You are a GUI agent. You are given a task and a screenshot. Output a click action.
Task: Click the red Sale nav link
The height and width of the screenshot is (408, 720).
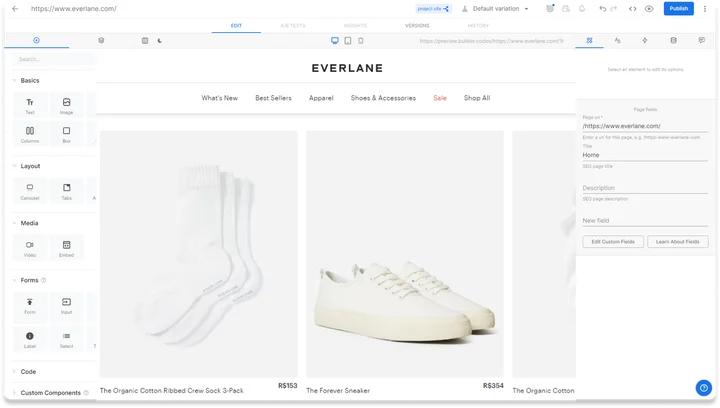click(x=439, y=98)
